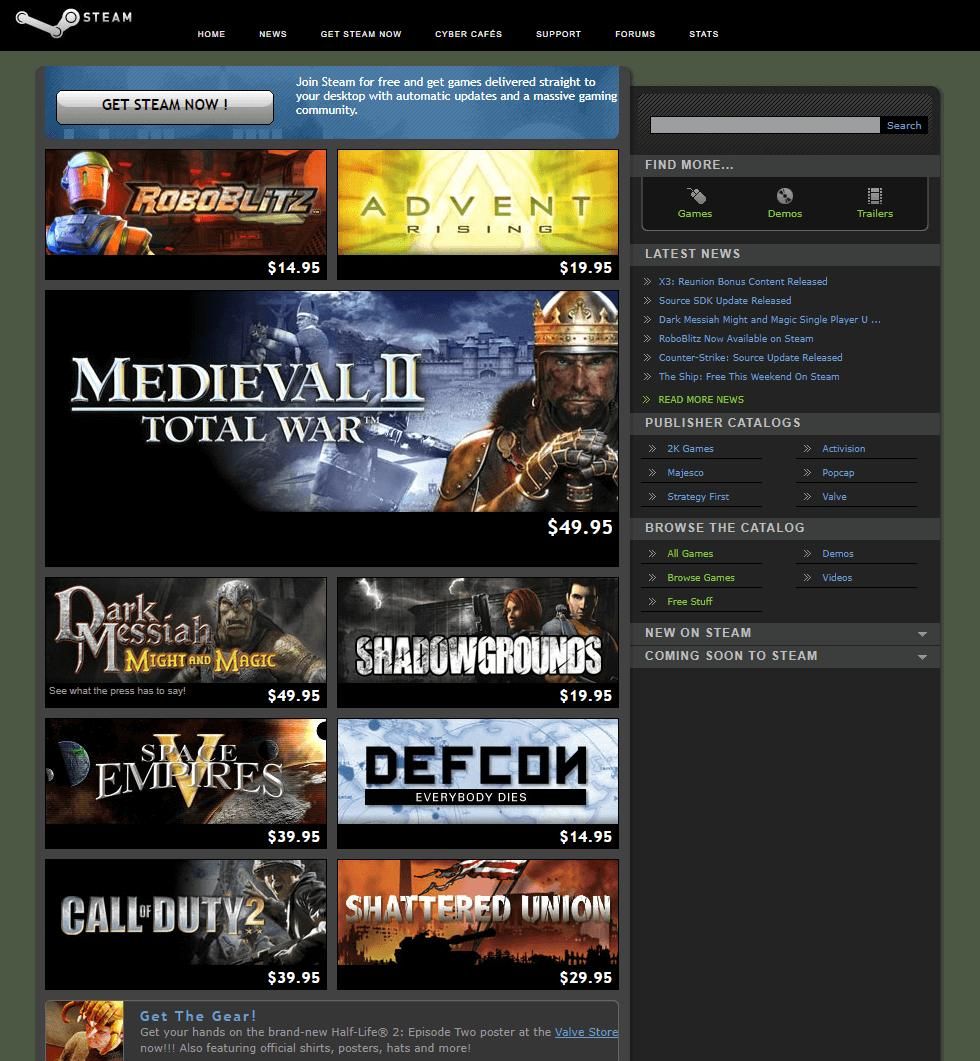Read RoboBlitz Now Available on Steam
This screenshot has width=980, height=1061.
736,338
